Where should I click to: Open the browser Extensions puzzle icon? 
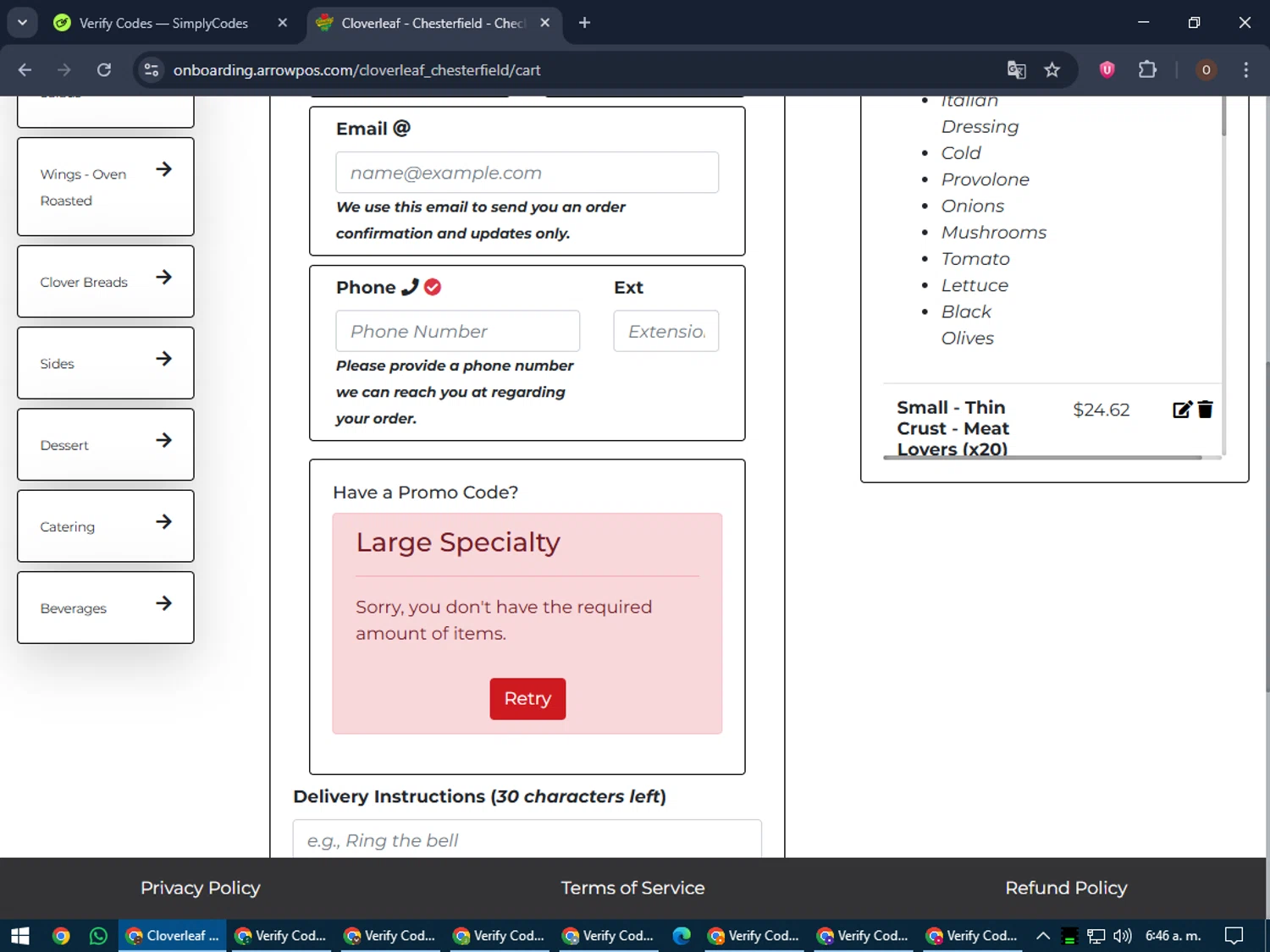click(1147, 70)
